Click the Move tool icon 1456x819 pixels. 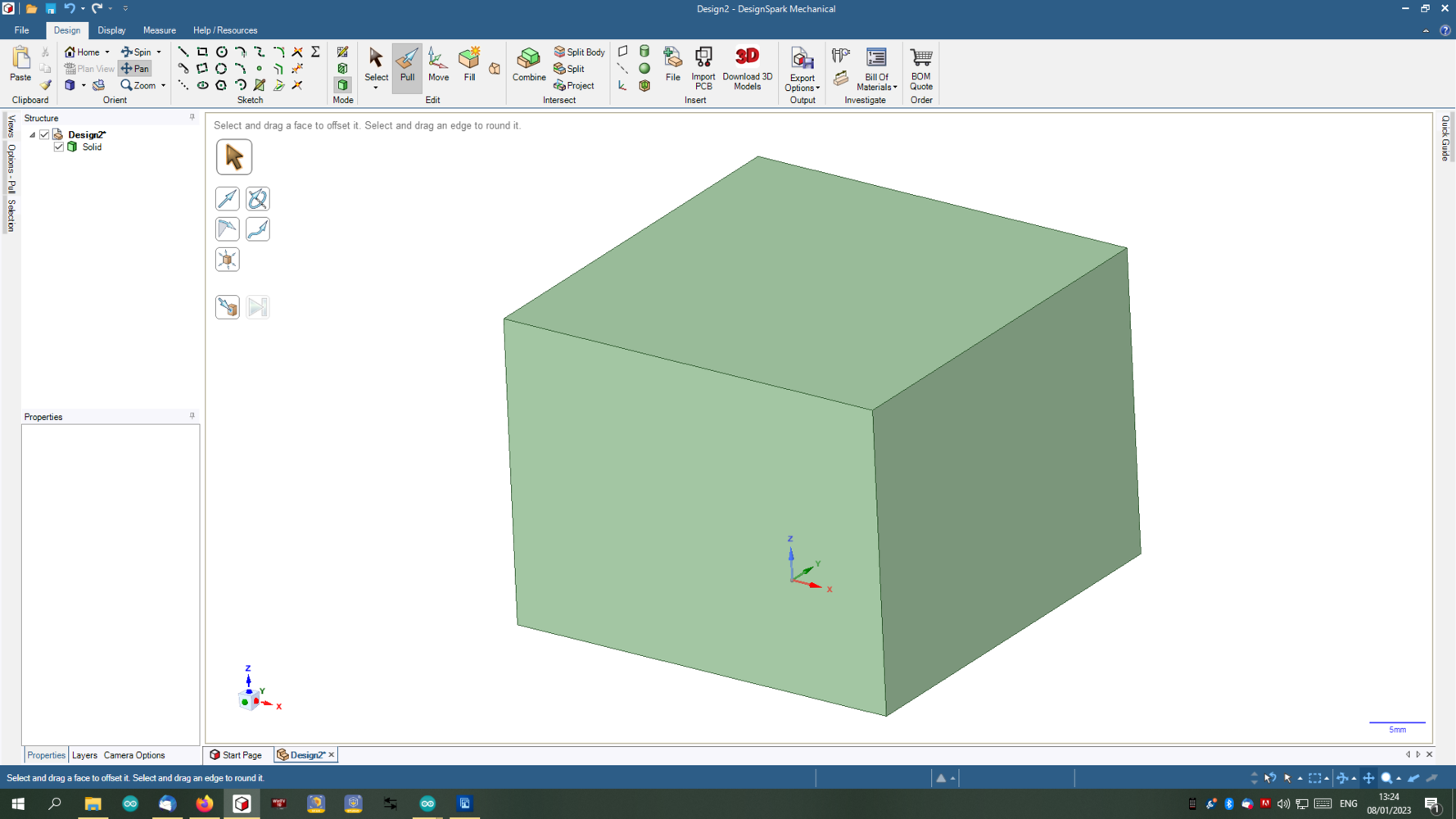point(438,66)
